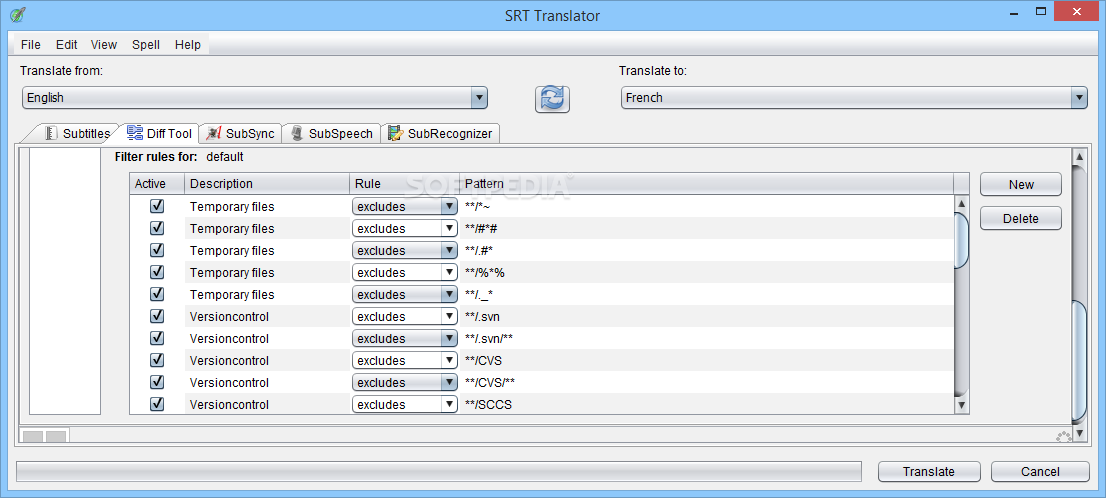The image size is (1106, 498).
Task: Uncheck Active for pattern **/*~
Action: (157, 207)
